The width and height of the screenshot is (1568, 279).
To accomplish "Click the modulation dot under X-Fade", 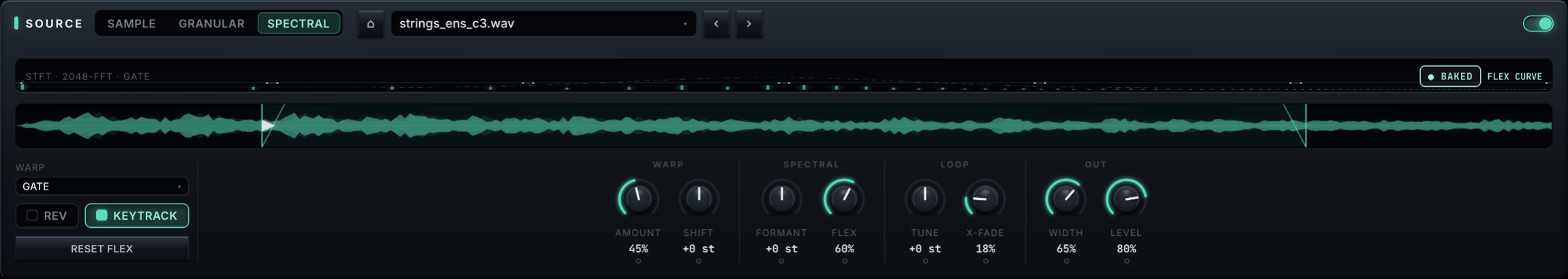I will pos(985,261).
